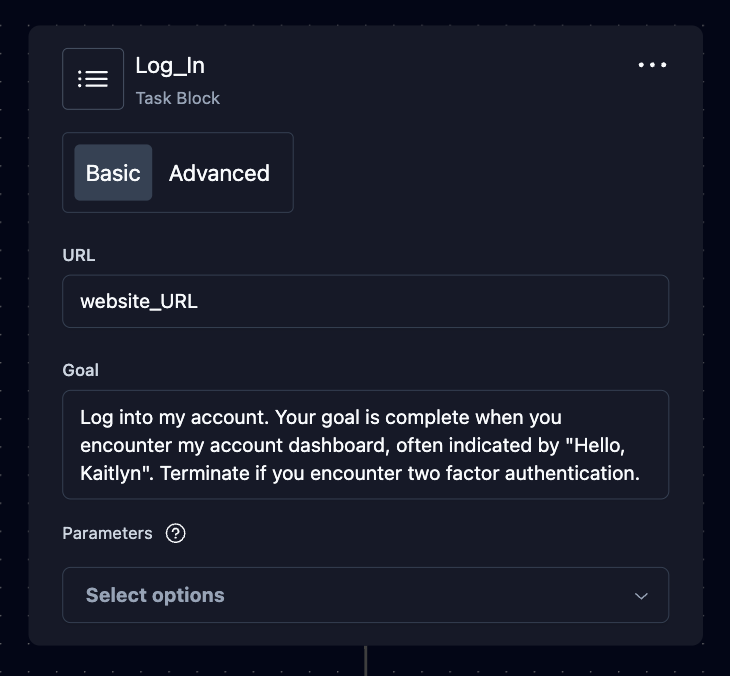
Task: Click the "Task Block" subtitle text
Action: tap(178, 98)
